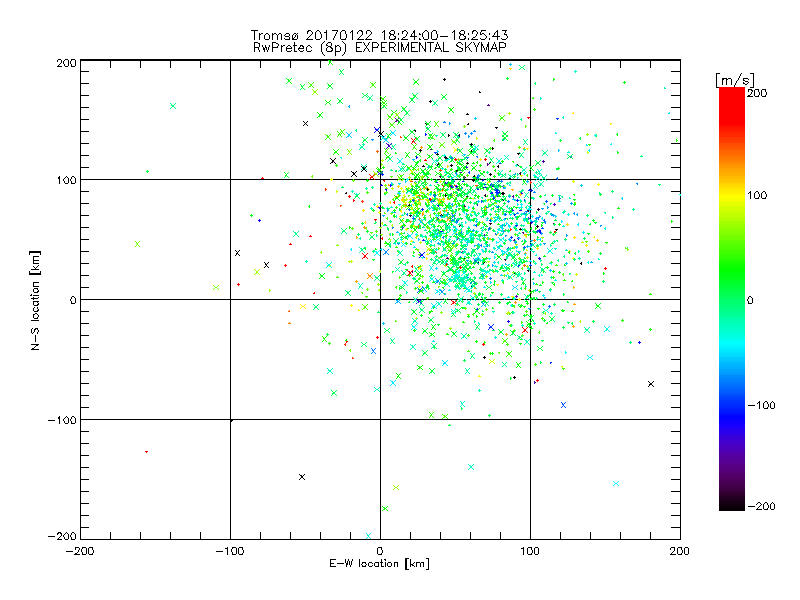Click the color bar label '-100'

click(761, 405)
